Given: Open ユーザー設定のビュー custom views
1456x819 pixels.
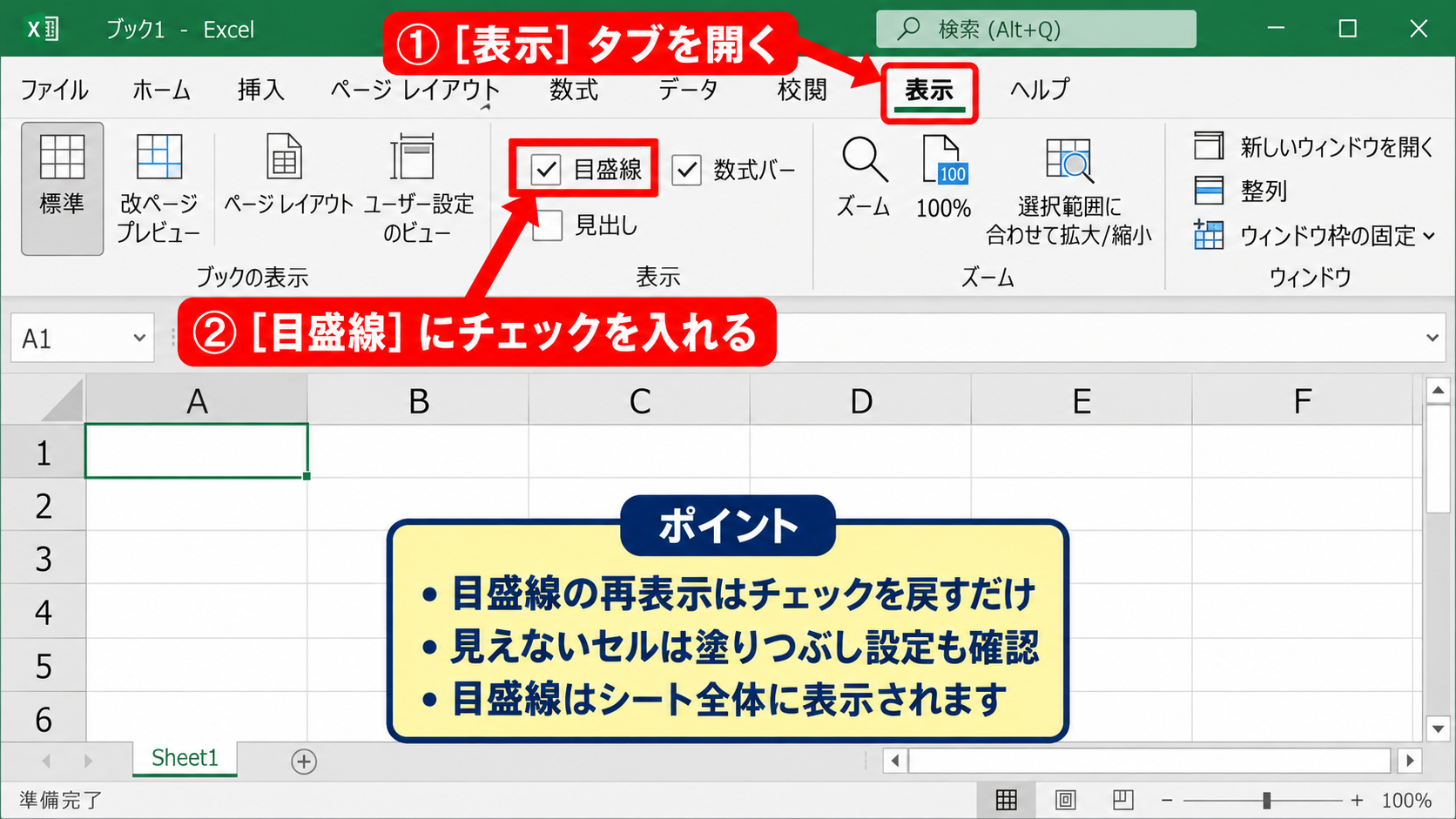Looking at the screenshot, I should click(x=418, y=188).
